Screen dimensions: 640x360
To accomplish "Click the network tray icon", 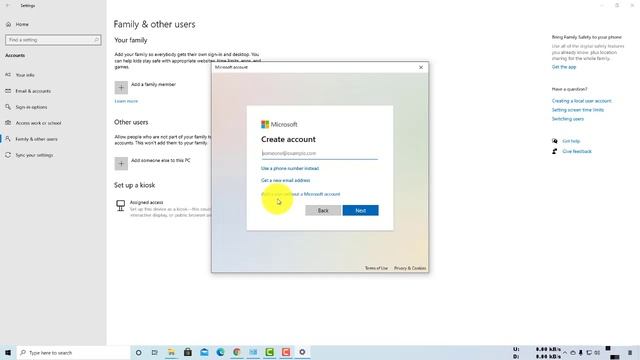I will coord(589,353).
